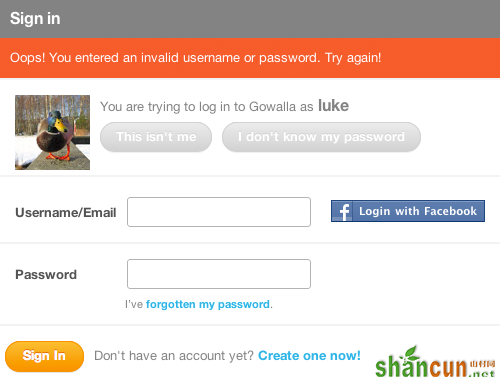
Task: Click "Don't have an account yet?" text
Action: 174,356
